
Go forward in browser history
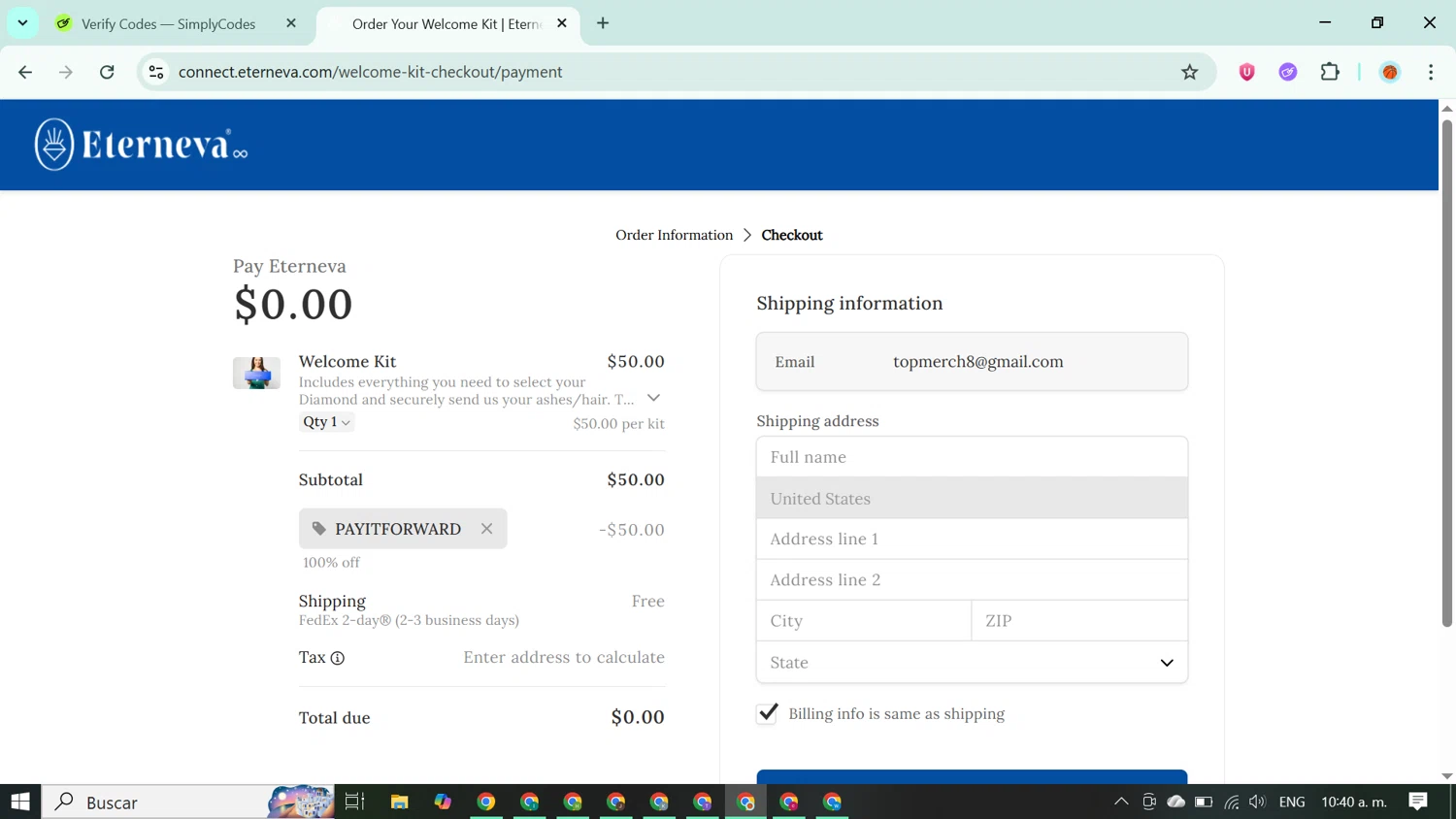(66, 72)
